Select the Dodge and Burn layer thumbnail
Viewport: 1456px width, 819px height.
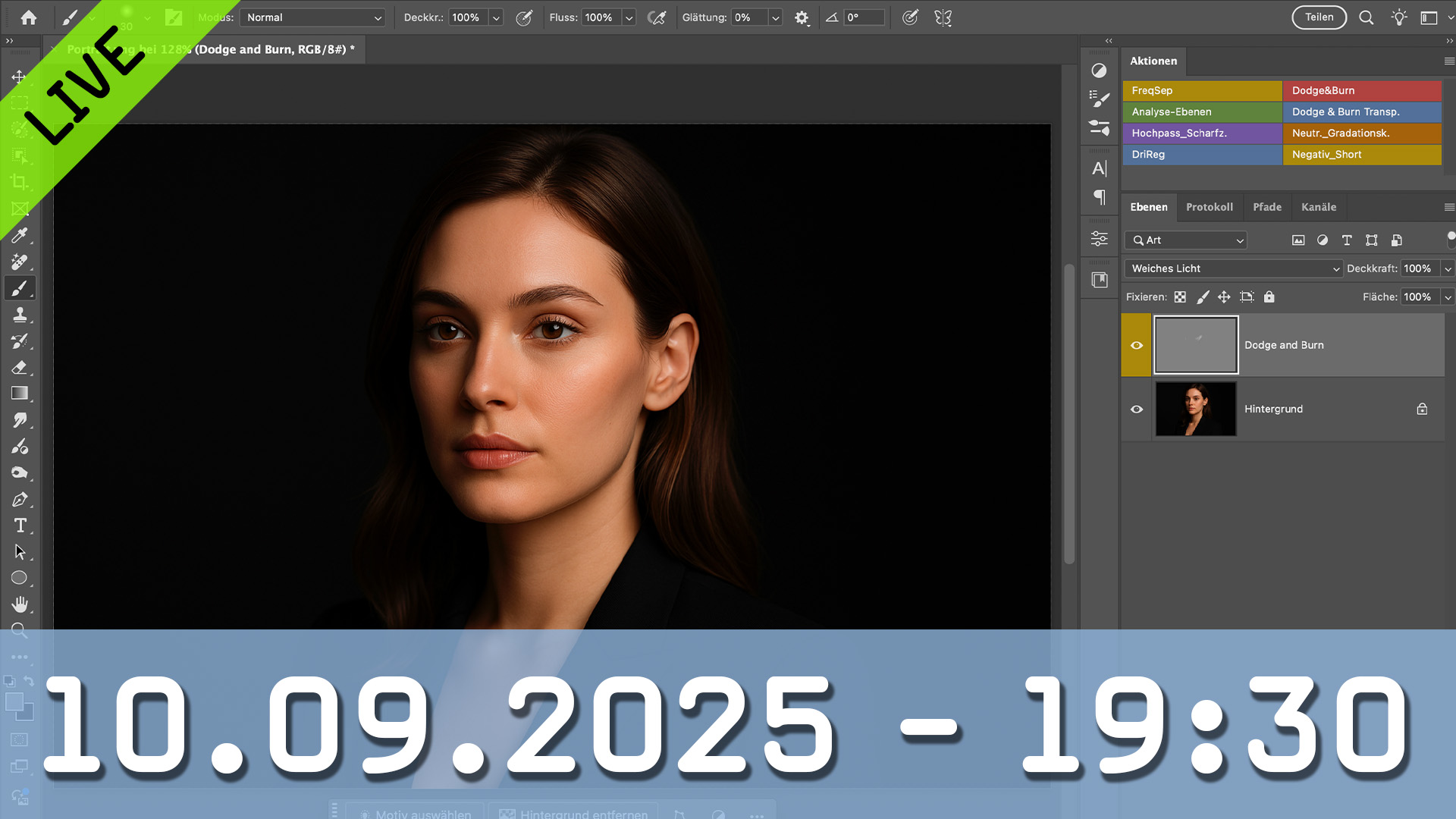click(1196, 345)
